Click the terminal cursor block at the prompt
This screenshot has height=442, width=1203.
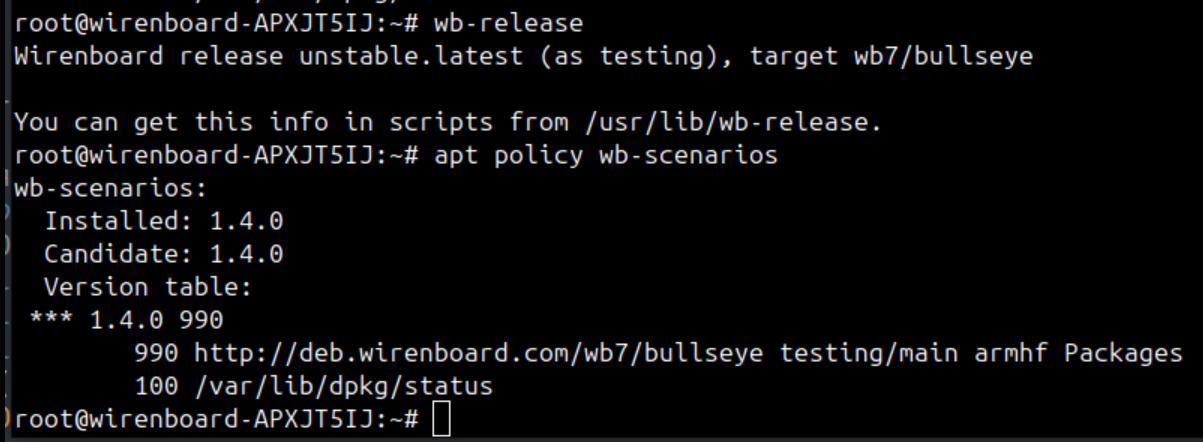pyautogui.click(x=442, y=420)
